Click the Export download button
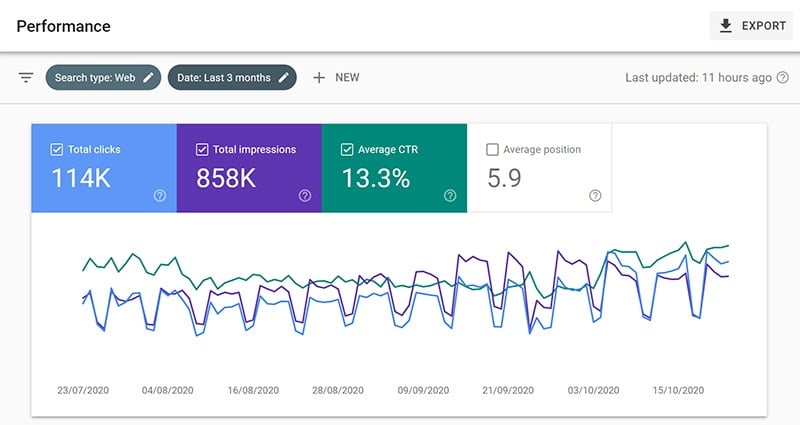800x425 pixels. (x=751, y=26)
